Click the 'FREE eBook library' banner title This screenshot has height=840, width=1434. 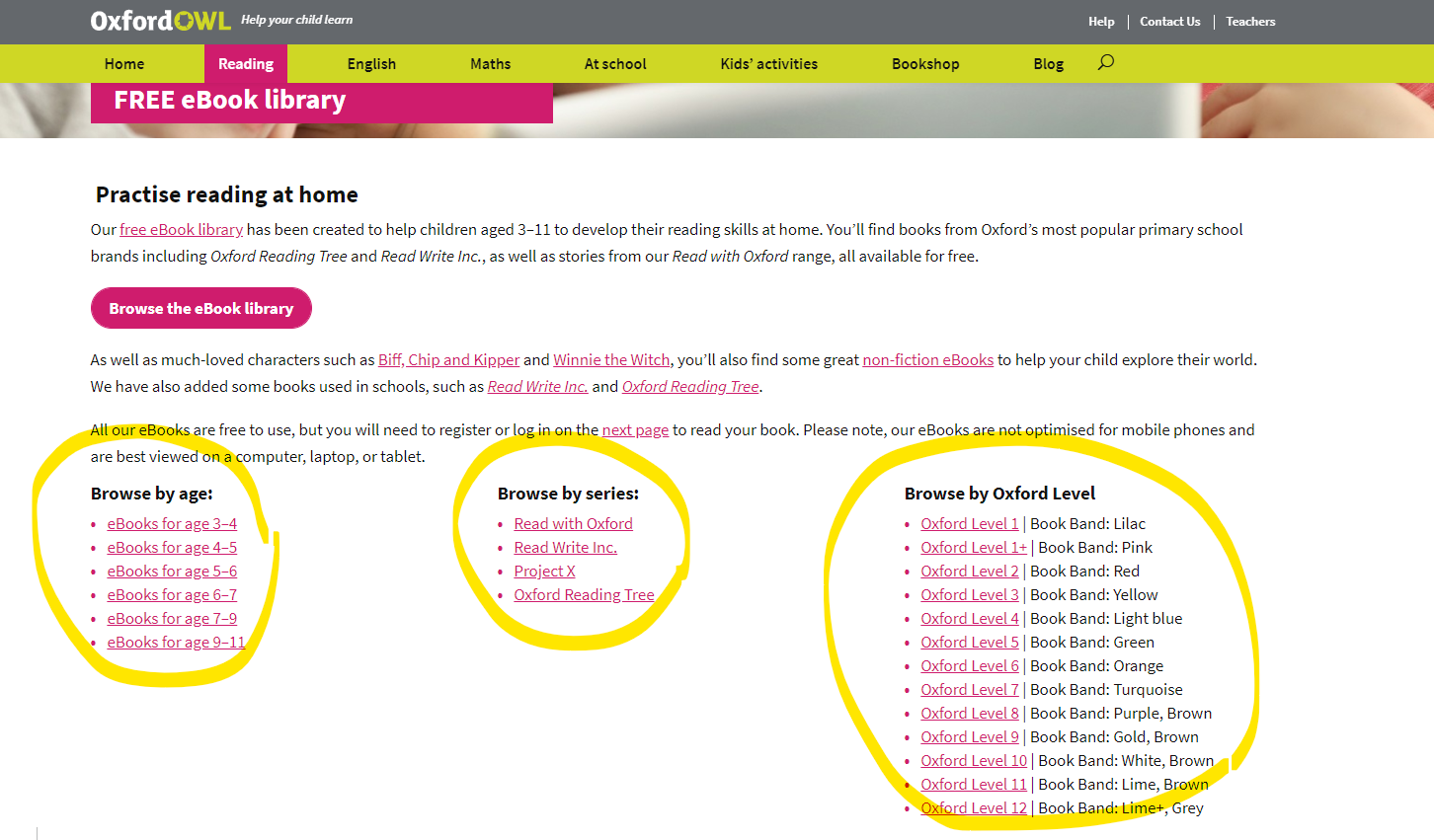(x=230, y=100)
